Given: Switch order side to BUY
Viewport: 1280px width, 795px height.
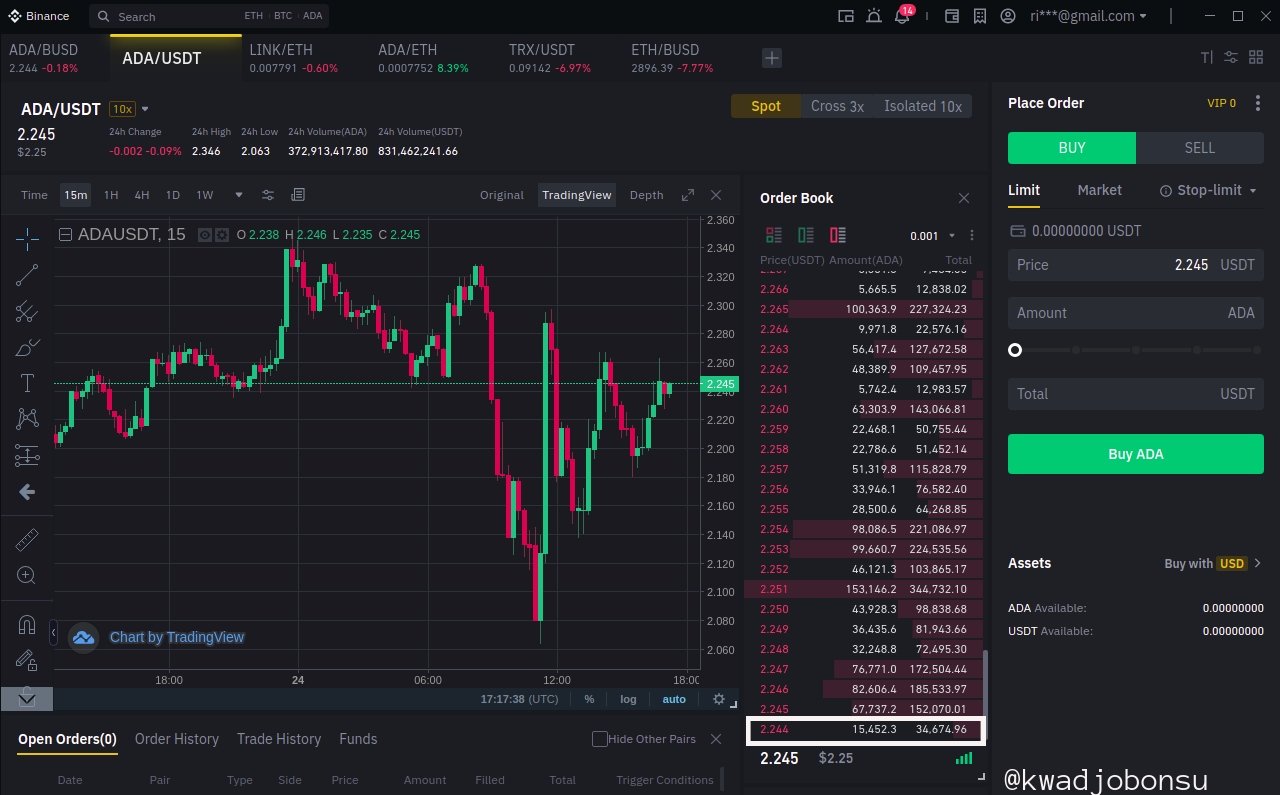Looking at the screenshot, I should (x=1072, y=148).
